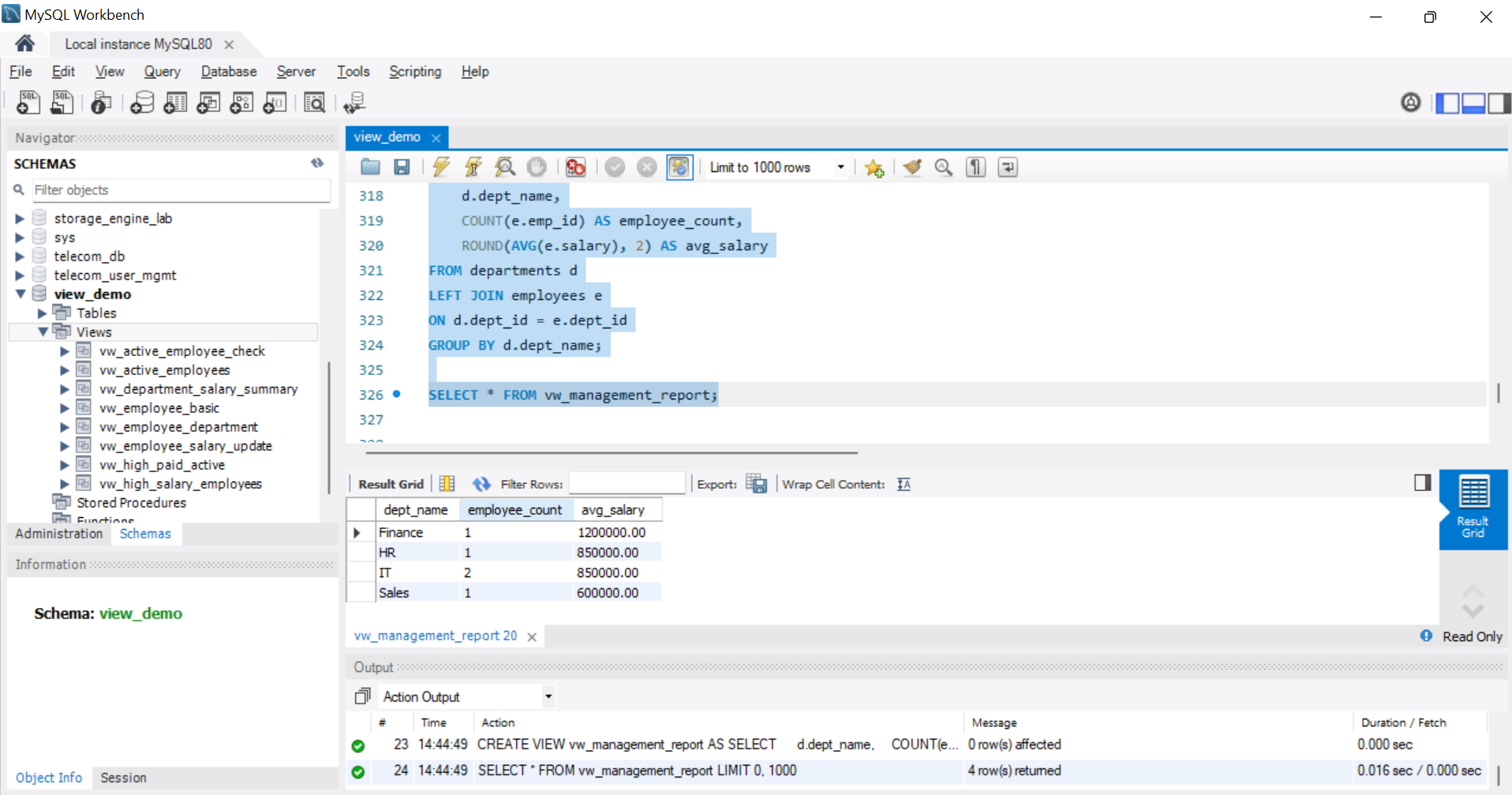1512x795 pixels.
Task: Click the Home screen icon
Action: [24, 43]
